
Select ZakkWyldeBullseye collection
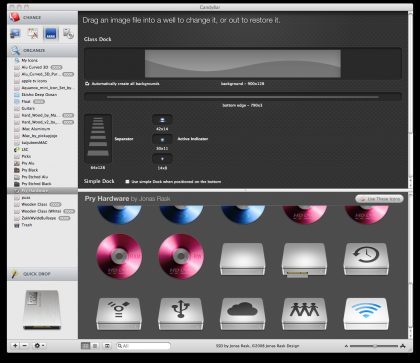pos(42,218)
